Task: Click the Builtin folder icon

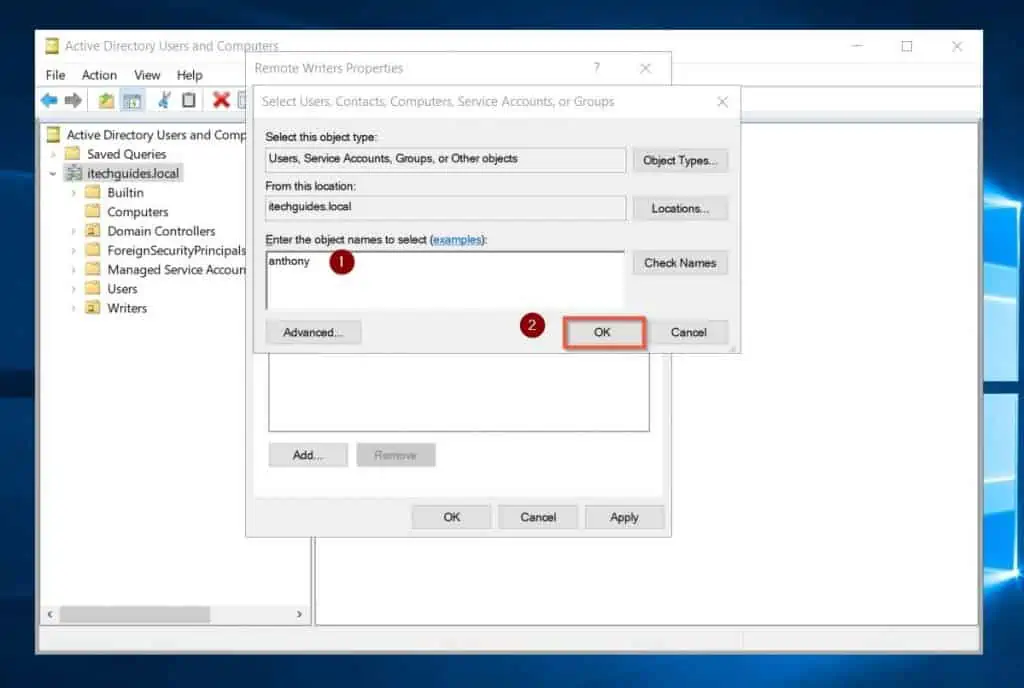Action: pyautogui.click(x=93, y=193)
